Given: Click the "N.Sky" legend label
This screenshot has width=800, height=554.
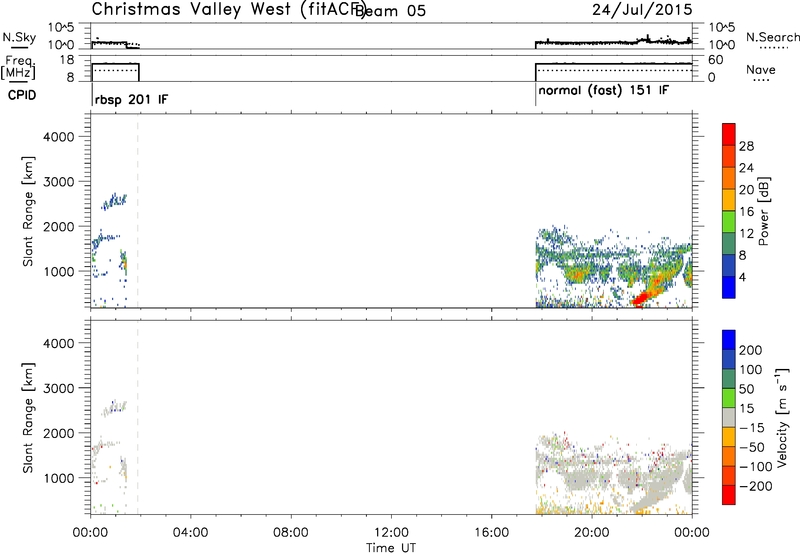Looking at the screenshot, I should 19,37.
